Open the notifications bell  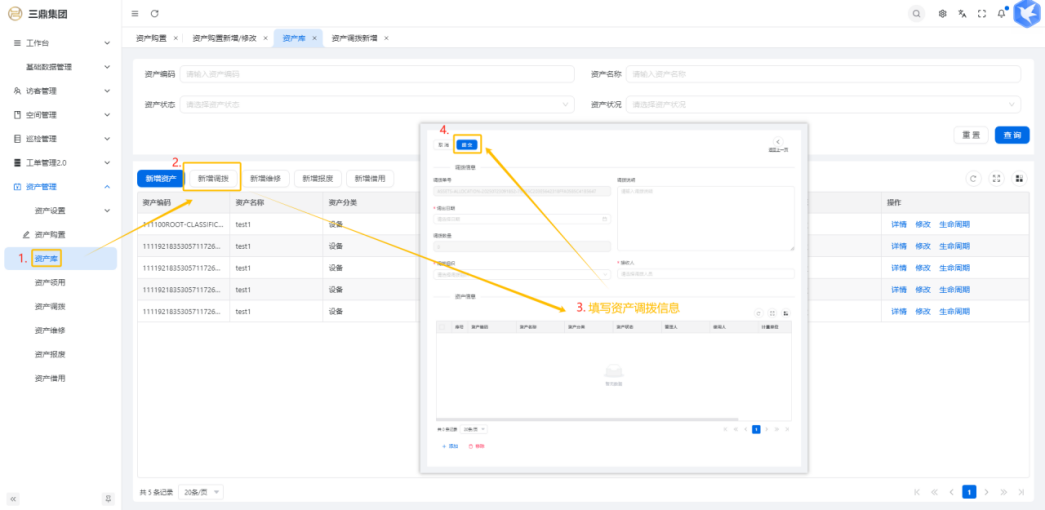tap(1001, 13)
